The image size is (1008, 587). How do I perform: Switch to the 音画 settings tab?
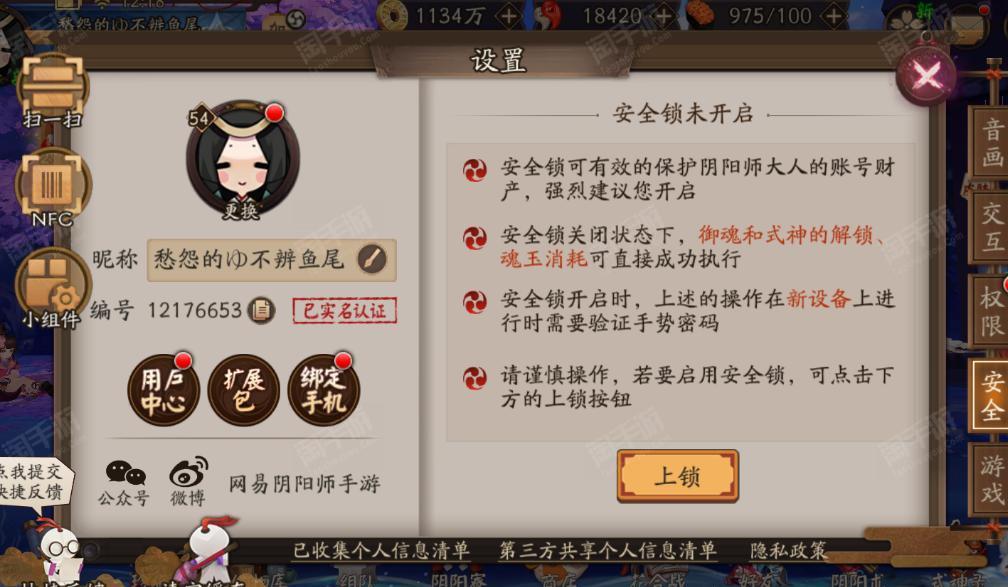pyautogui.click(x=990, y=143)
